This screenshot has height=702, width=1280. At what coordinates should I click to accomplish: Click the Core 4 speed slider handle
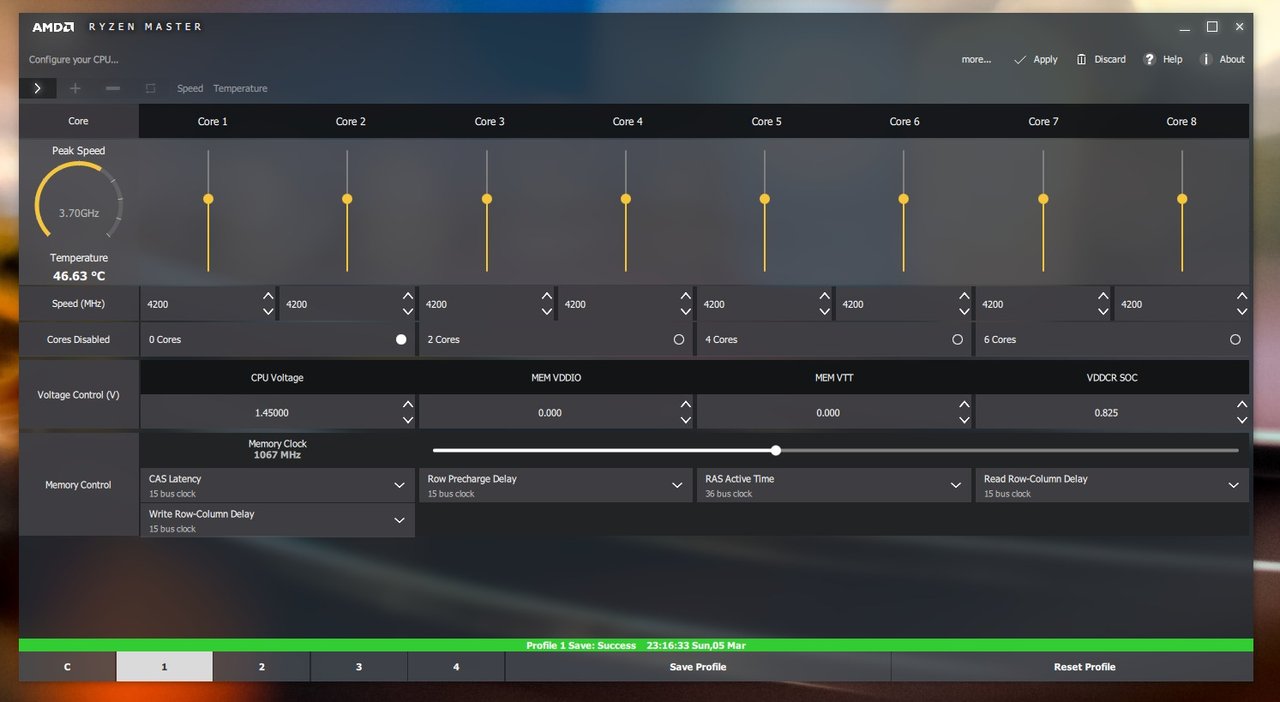pos(625,199)
